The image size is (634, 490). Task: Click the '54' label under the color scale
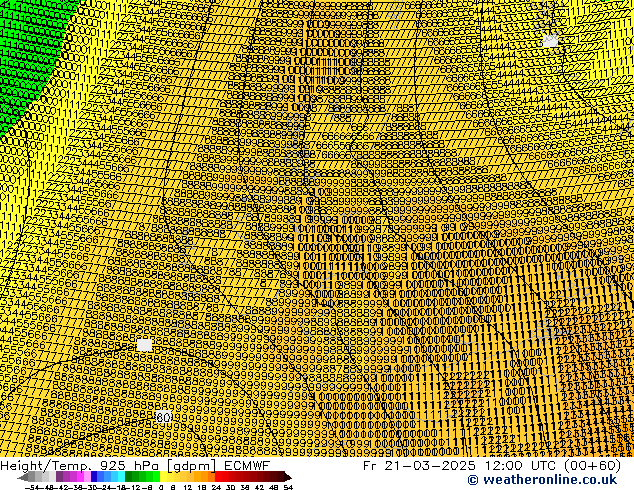(x=287, y=487)
